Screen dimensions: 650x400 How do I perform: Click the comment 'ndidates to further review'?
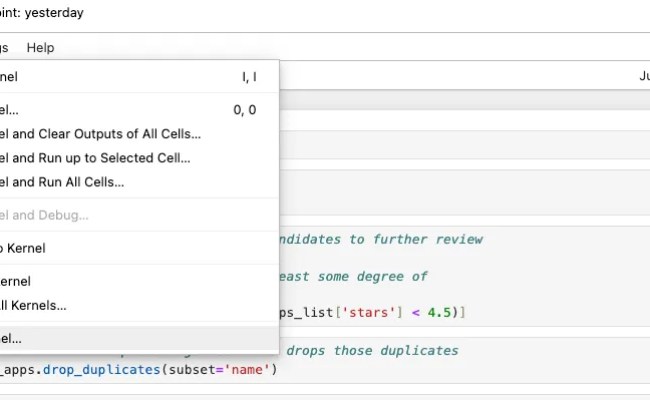[381, 239]
